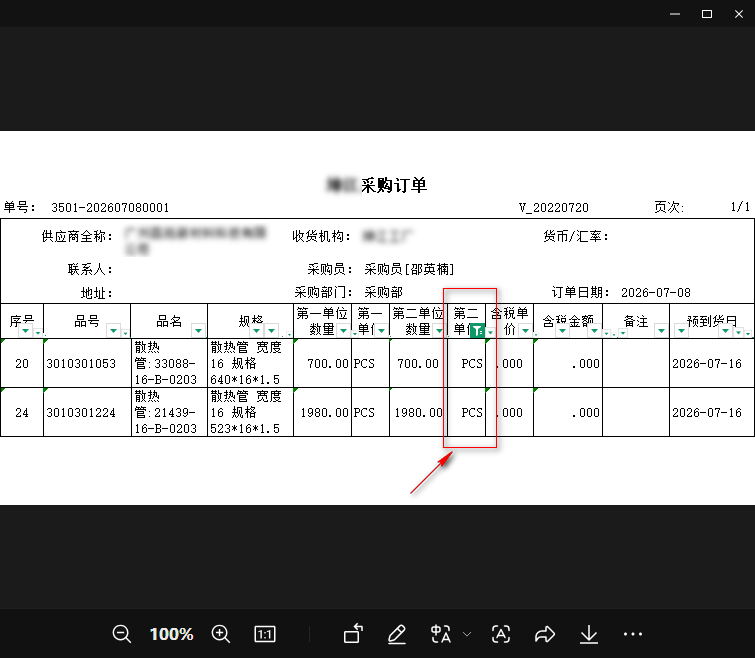Image resolution: width=755 pixels, height=658 pixels.
Task: Click the order number 3501-202607080001
Action: (x=110, y=207)
